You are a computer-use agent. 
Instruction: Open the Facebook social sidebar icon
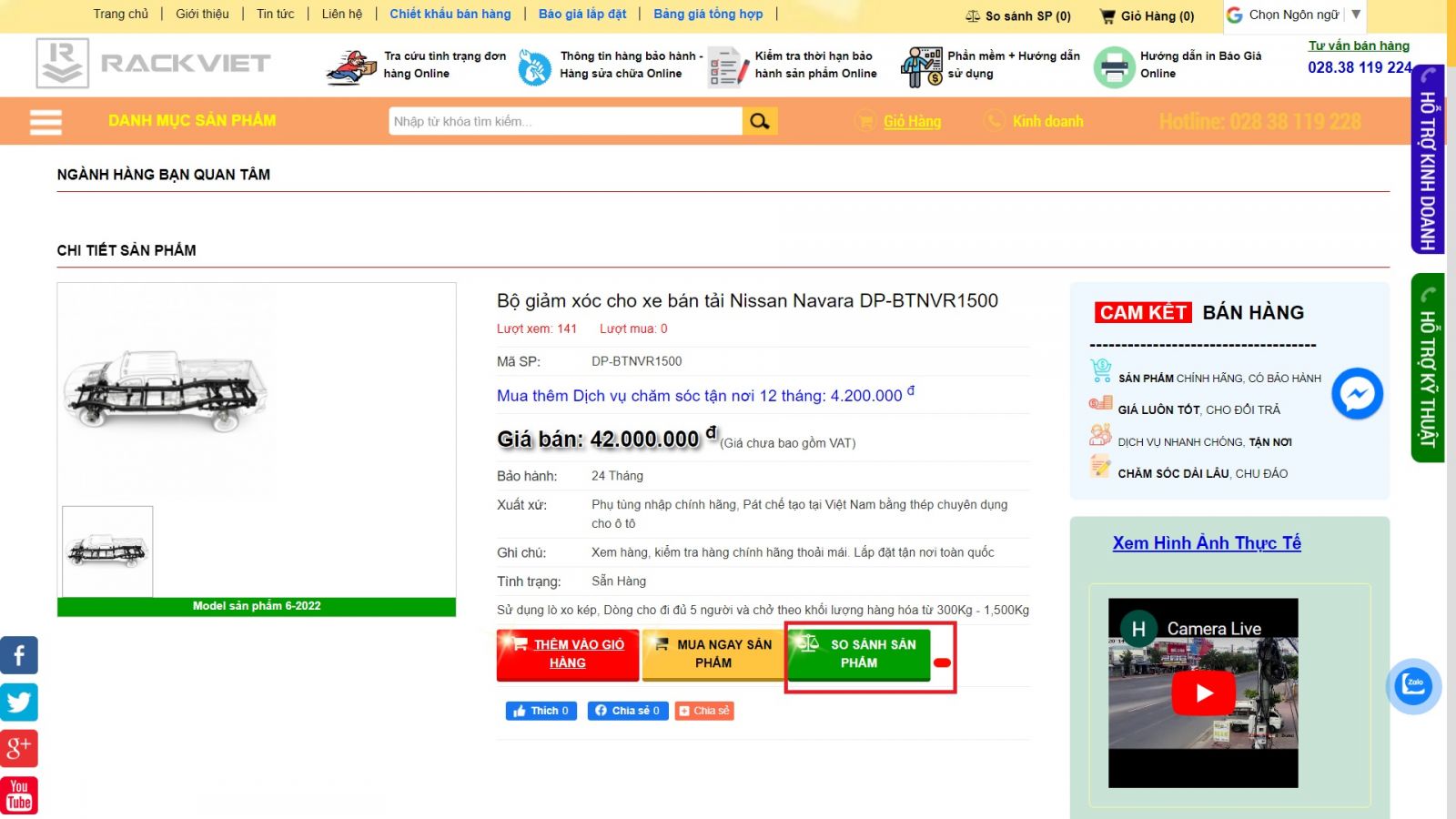point(19,655)
